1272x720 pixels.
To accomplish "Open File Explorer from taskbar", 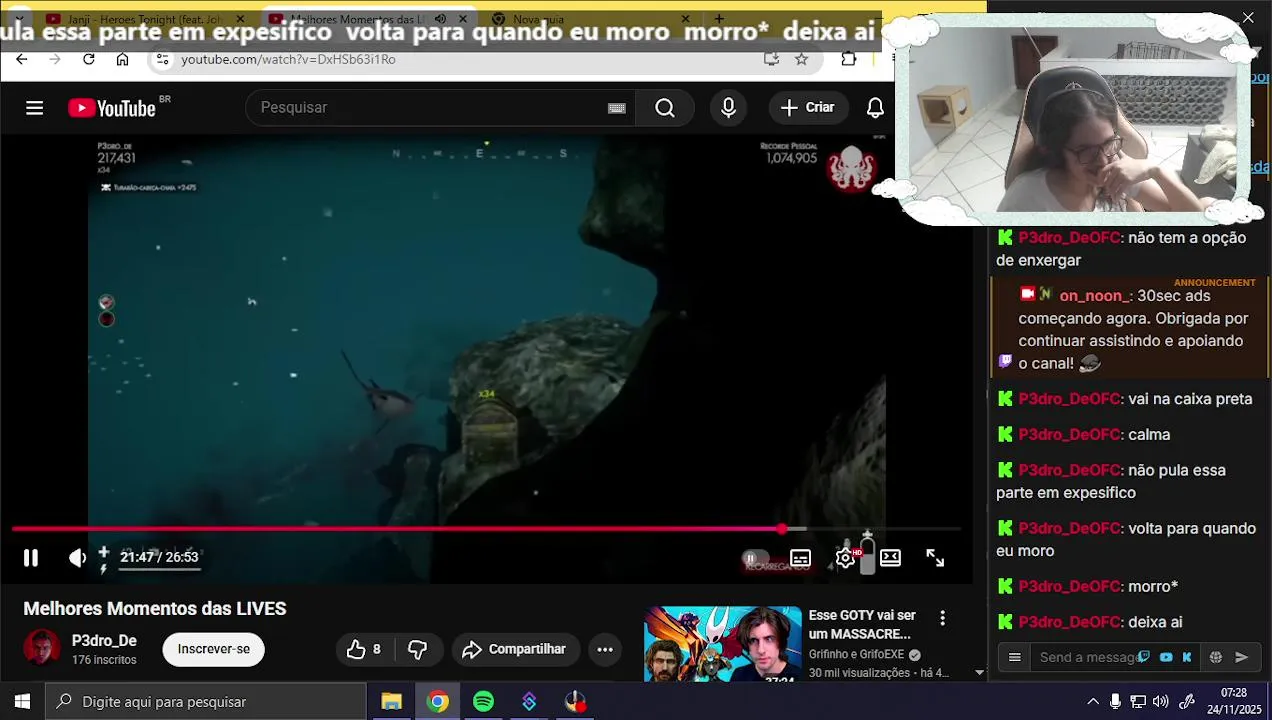I will (391, 702).
